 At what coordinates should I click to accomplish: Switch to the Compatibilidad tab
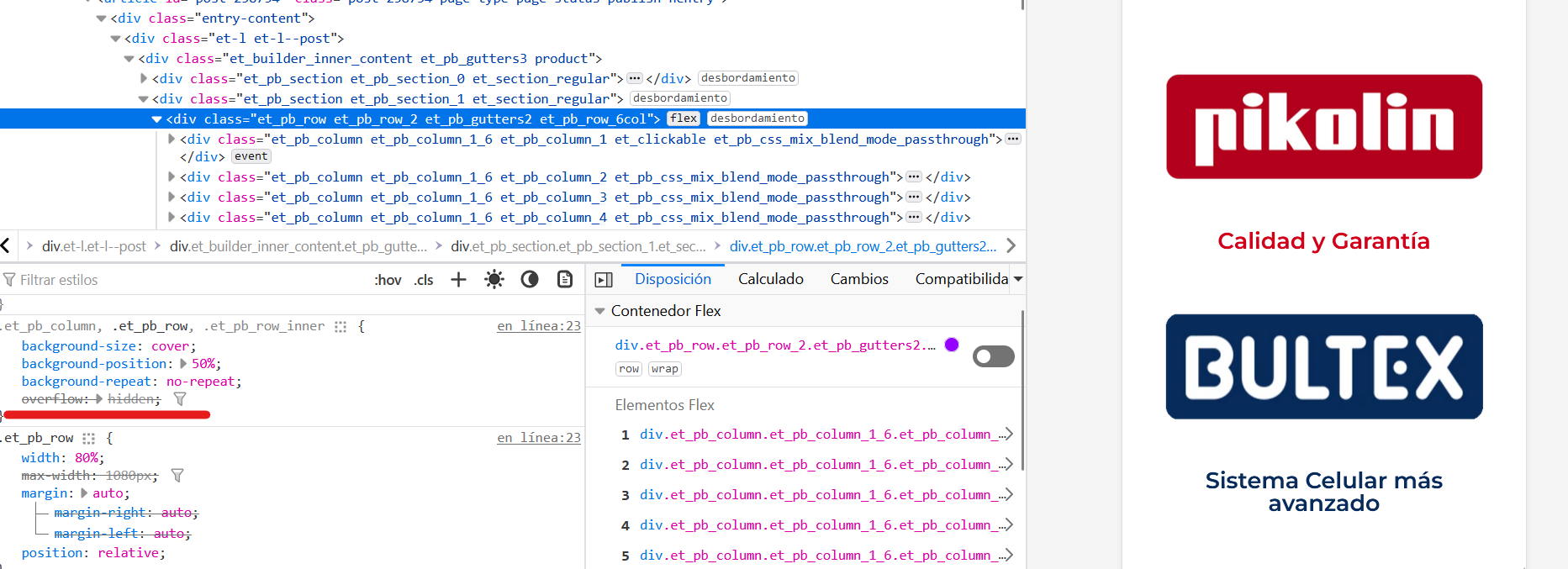(962, 279)
